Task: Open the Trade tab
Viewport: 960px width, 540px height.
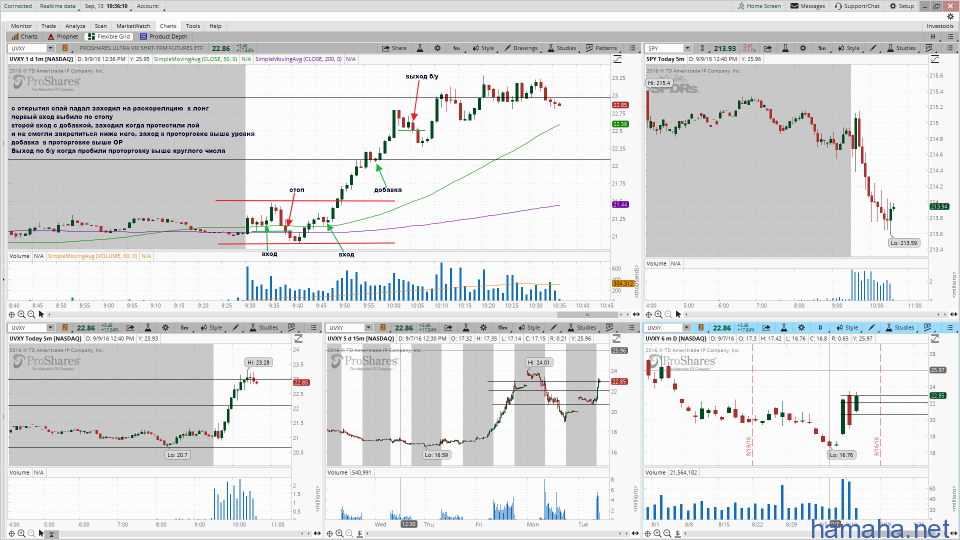Action: pos(48,26)
